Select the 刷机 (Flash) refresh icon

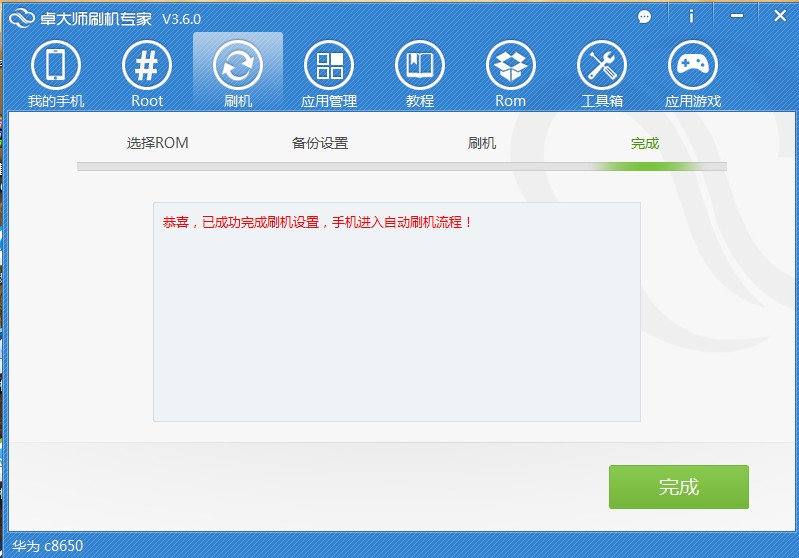pos(238,66)
